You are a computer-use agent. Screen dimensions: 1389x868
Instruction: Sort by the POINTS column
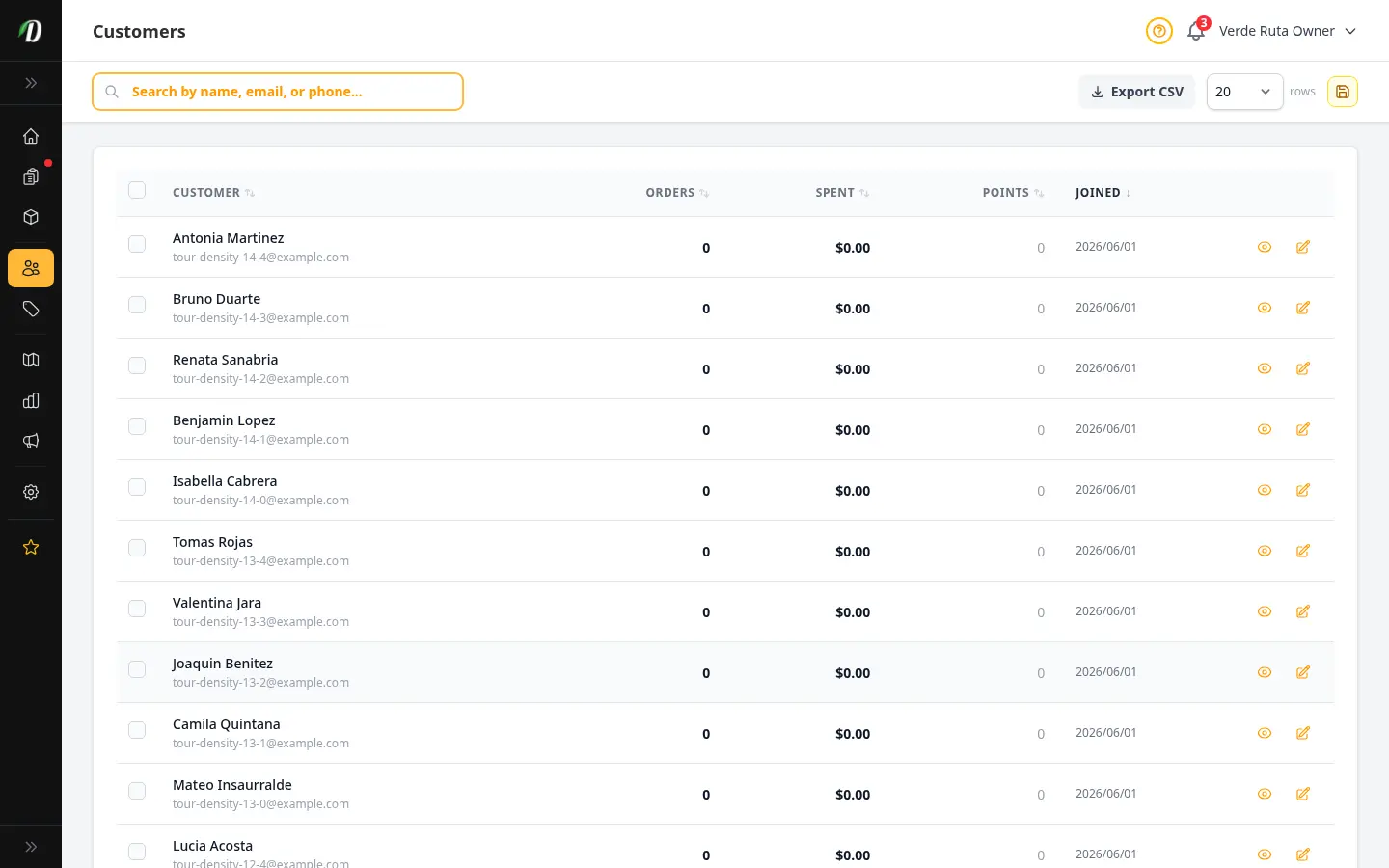coord(1013,193)
